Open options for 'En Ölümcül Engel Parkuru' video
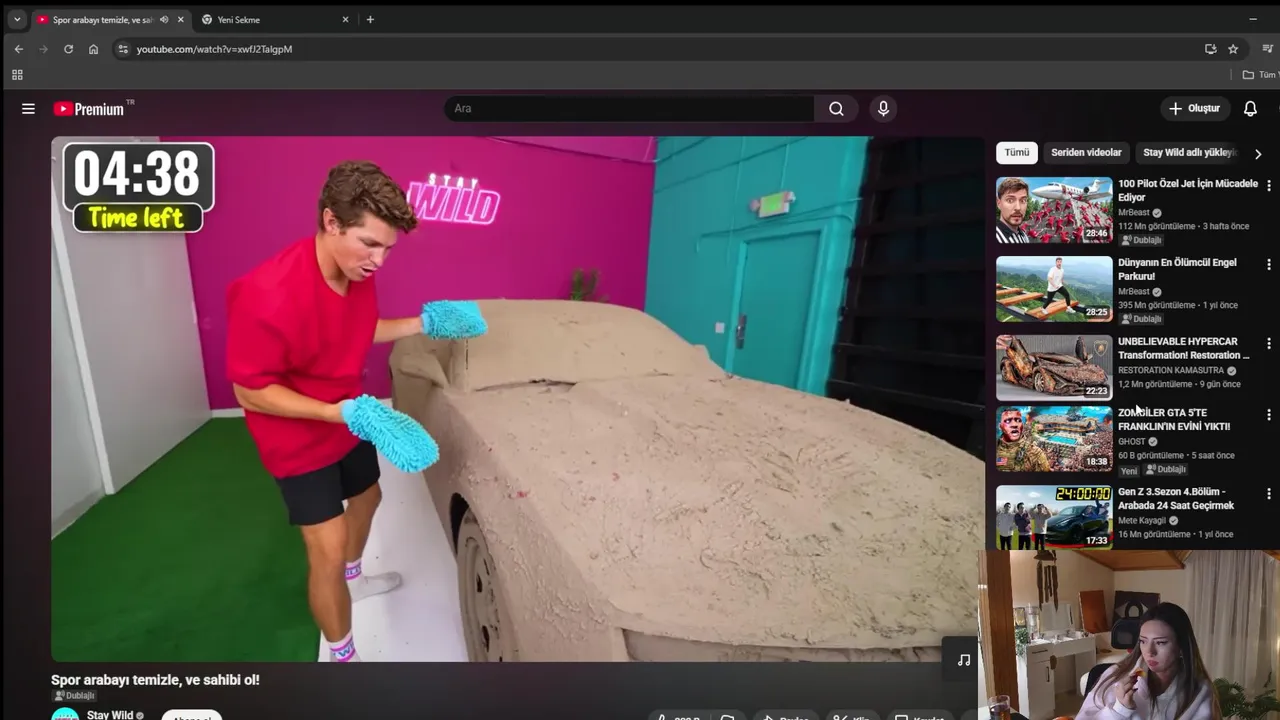The height and width of the screenshot is (720, 1280). [x=1269, y=265]
